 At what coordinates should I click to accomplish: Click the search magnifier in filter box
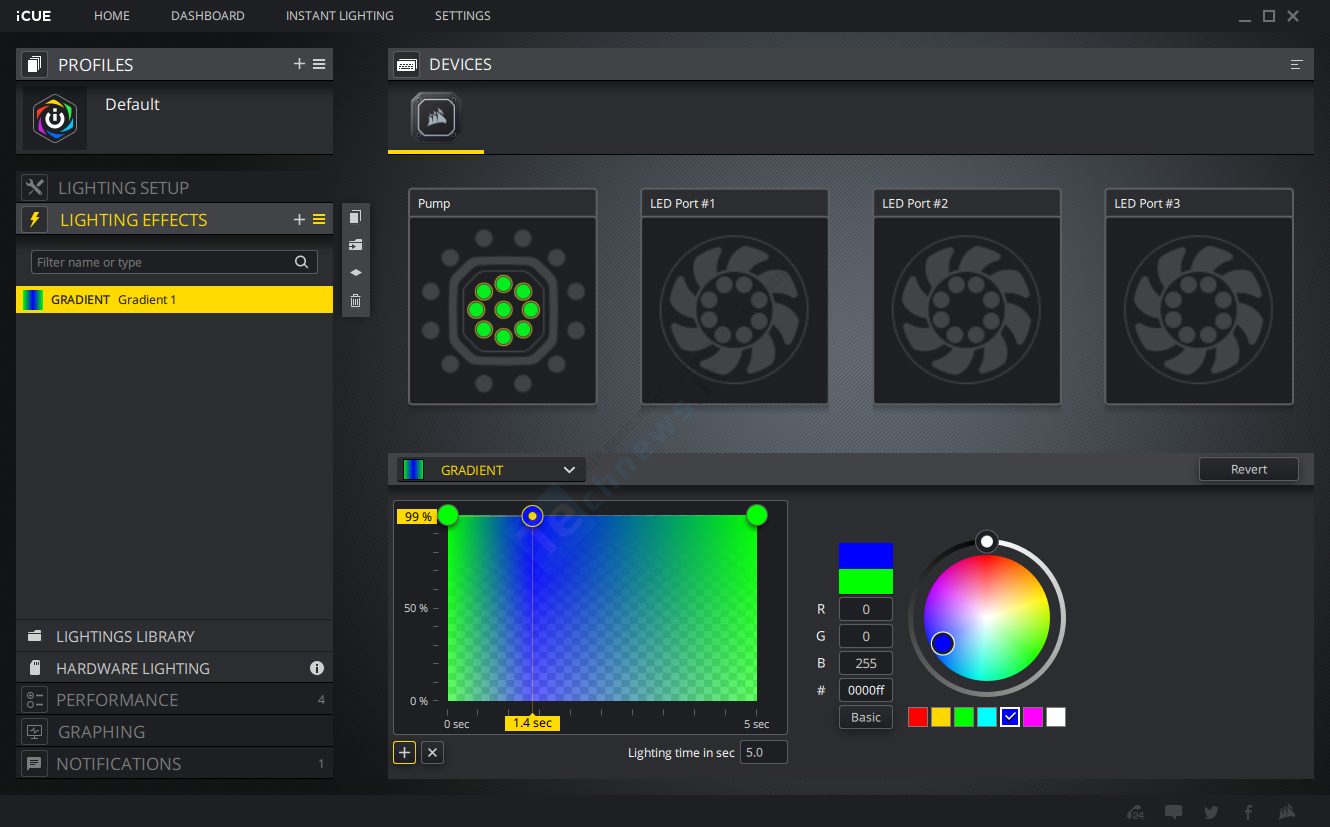coord(302,262)
